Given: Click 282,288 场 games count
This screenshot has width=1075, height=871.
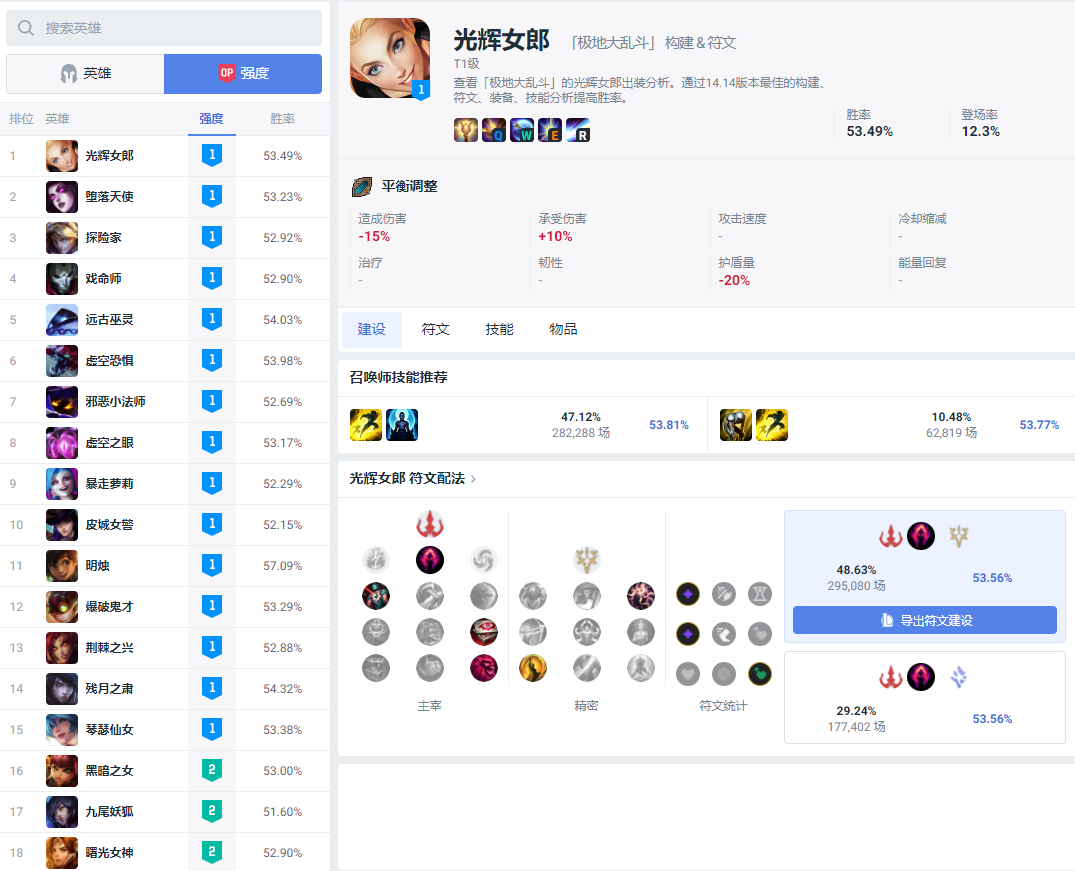Looking at the screenshot, I should [581, 433].
